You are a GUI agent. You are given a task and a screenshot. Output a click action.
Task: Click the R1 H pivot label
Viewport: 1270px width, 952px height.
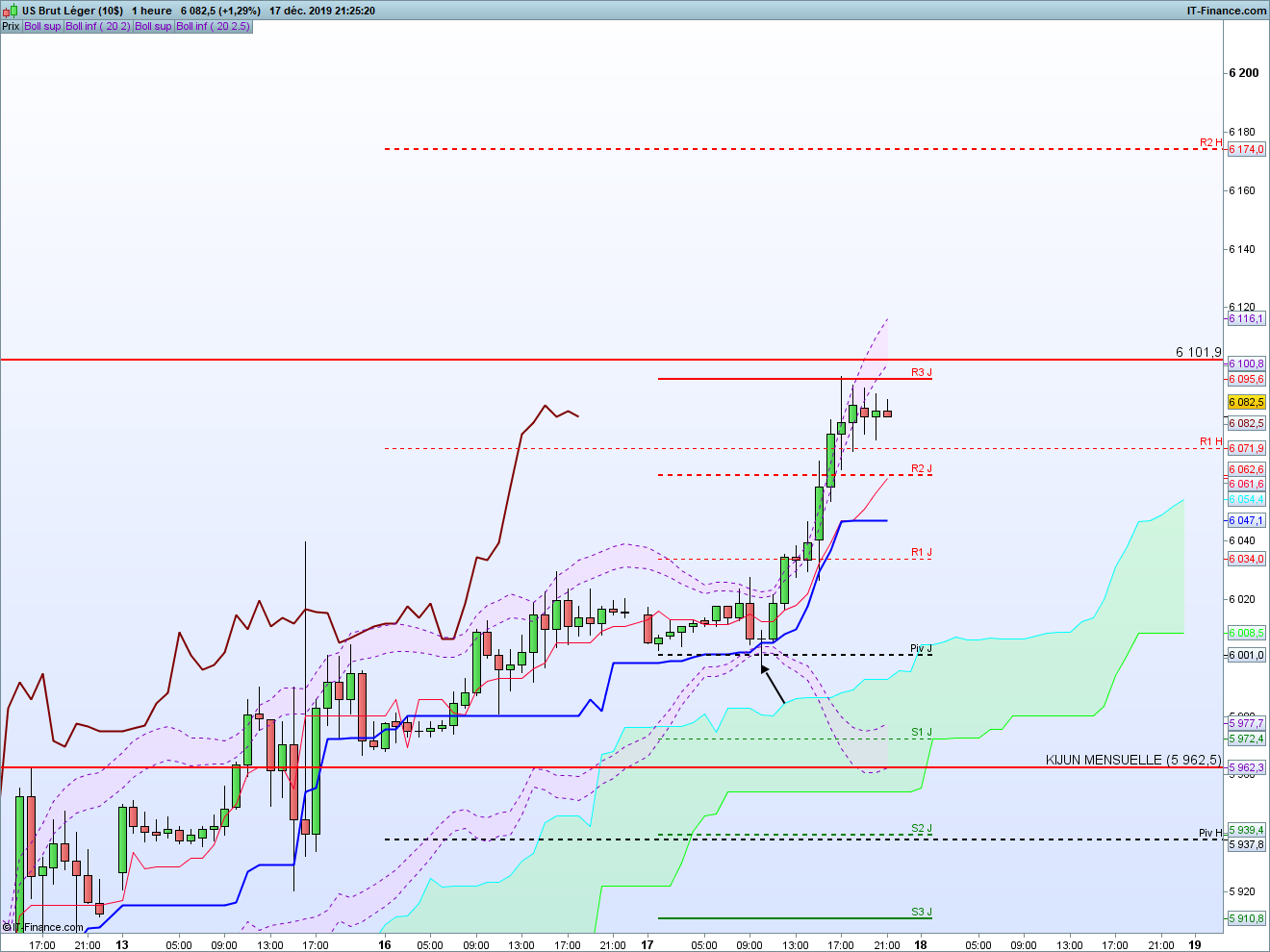[1210, 441]
